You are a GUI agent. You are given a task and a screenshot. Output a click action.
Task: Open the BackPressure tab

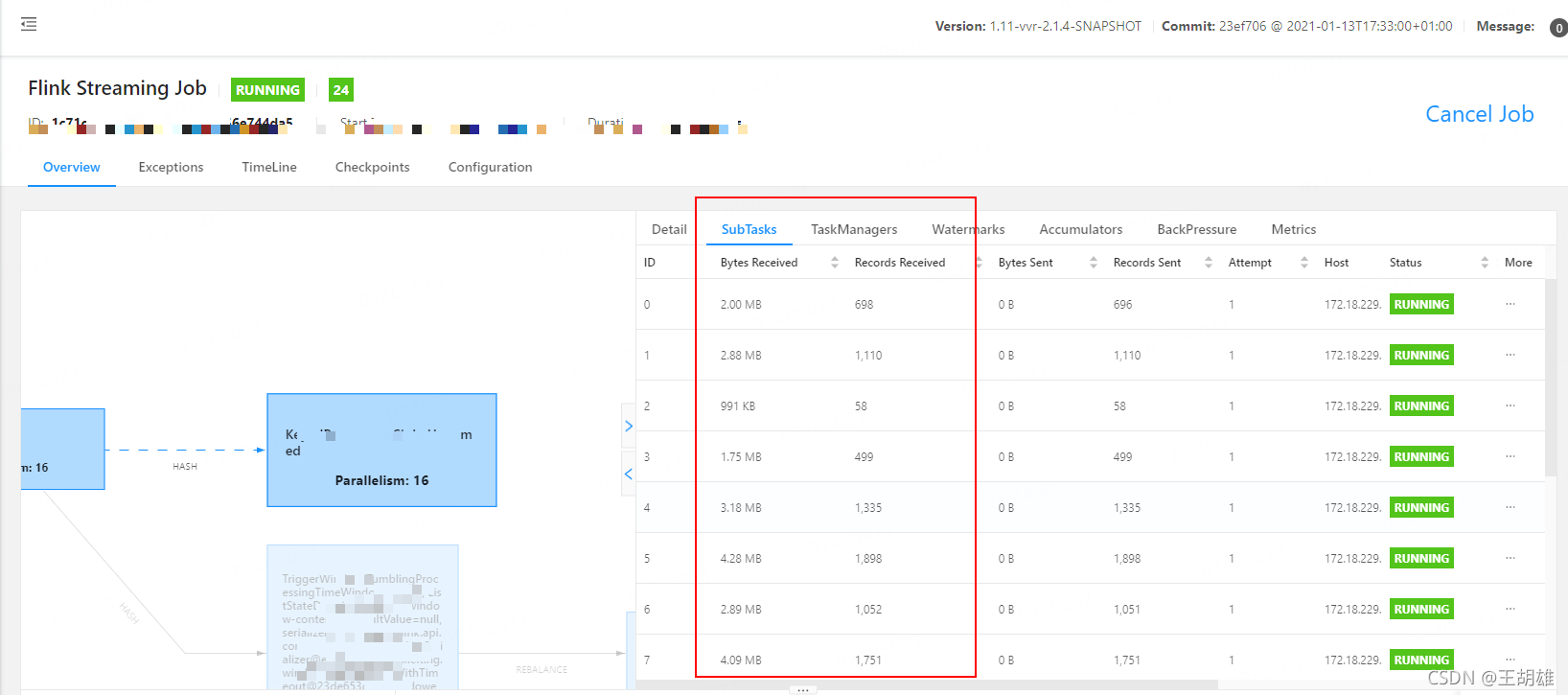tap(1197, 229)
